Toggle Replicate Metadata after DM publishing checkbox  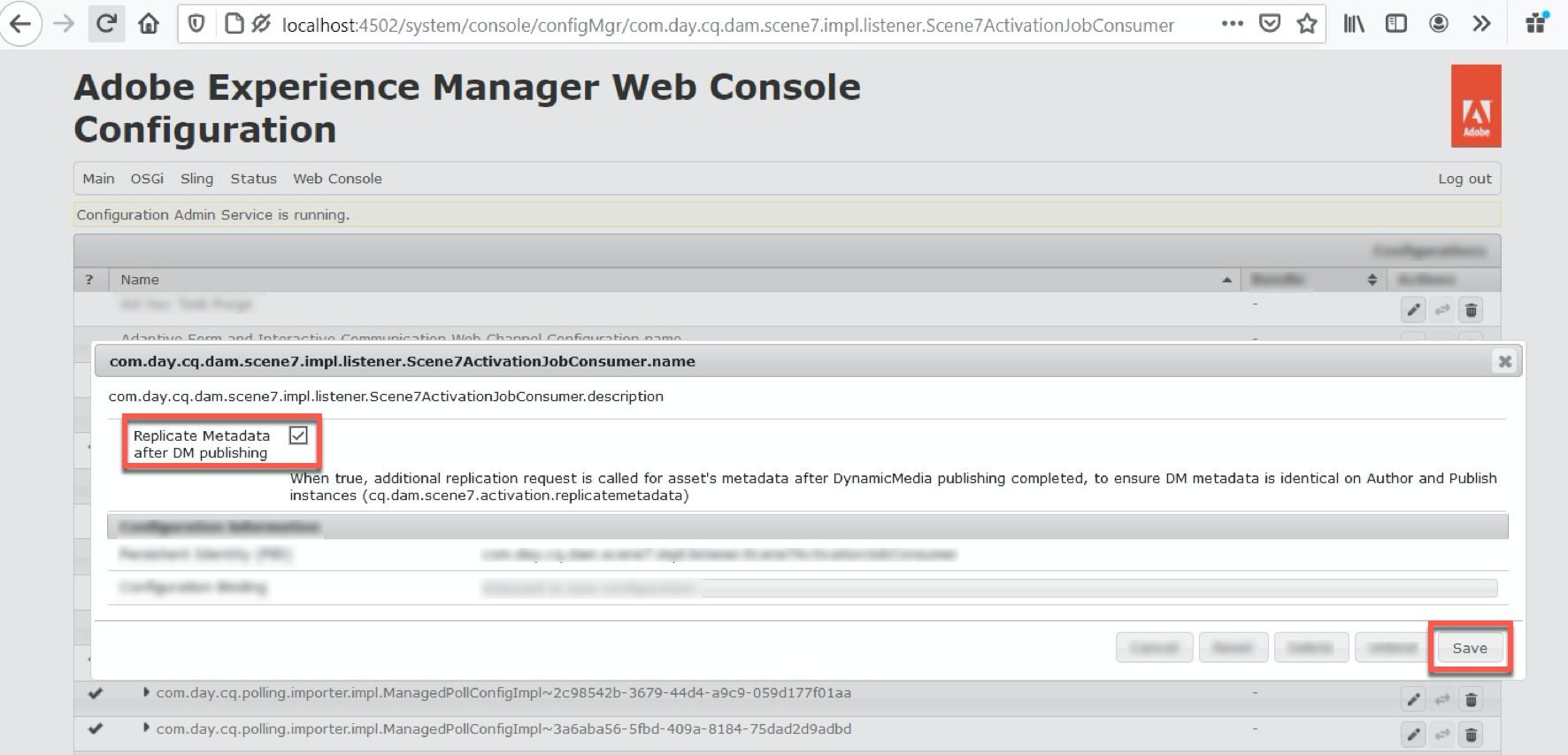click(x=298, y=435)
